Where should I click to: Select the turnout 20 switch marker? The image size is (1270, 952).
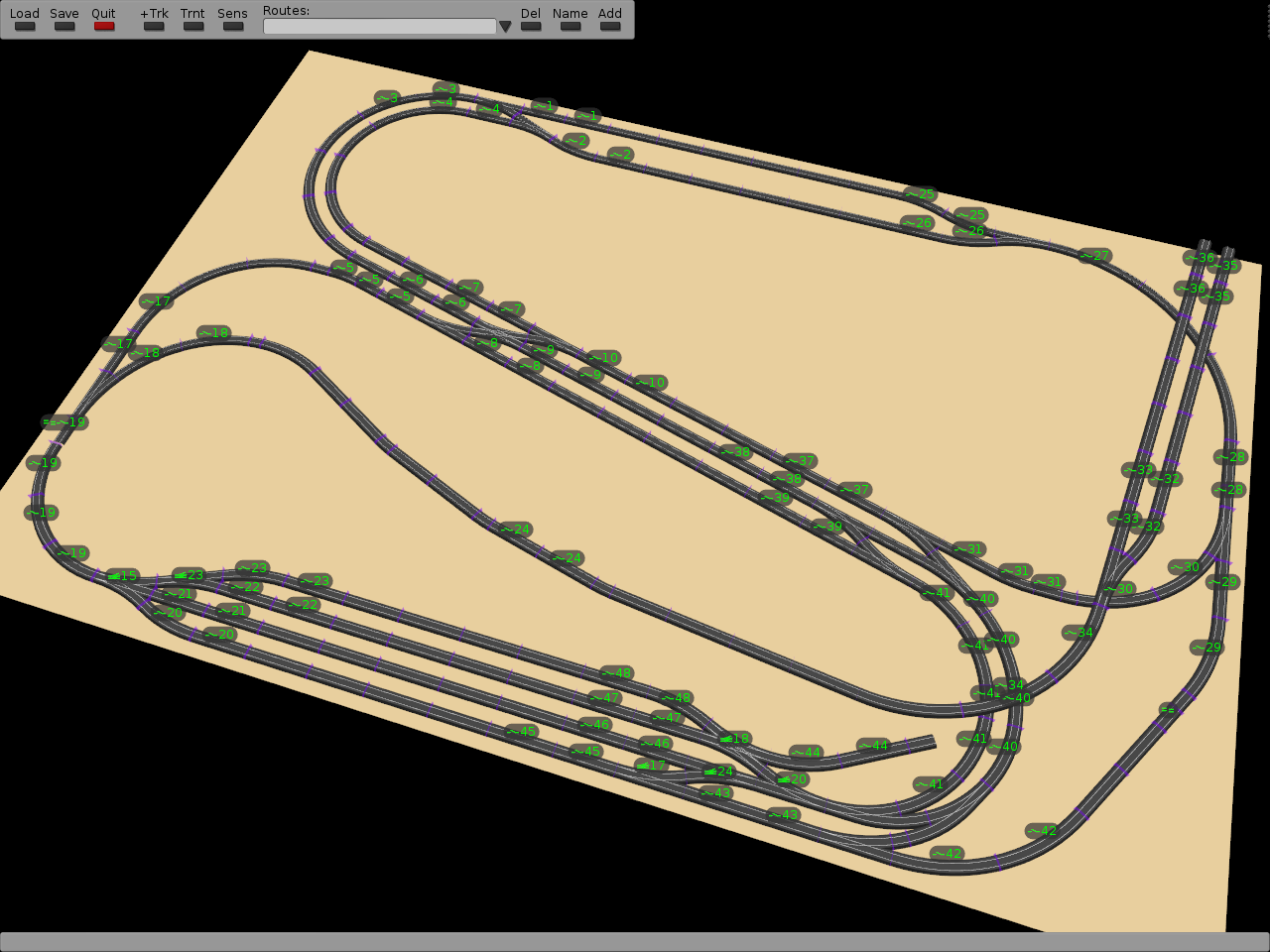(x=792, y=778)
